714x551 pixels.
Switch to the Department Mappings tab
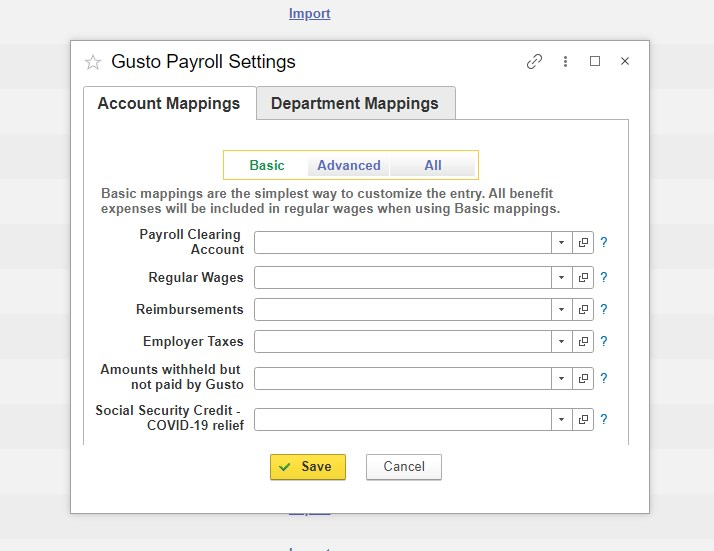[x=355, y=103]
